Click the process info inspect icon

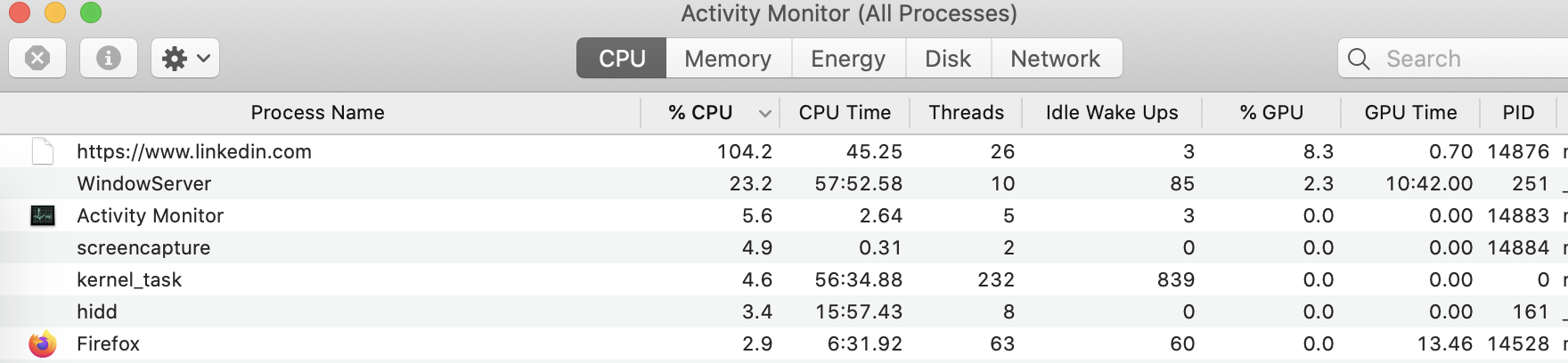(109, 59)
